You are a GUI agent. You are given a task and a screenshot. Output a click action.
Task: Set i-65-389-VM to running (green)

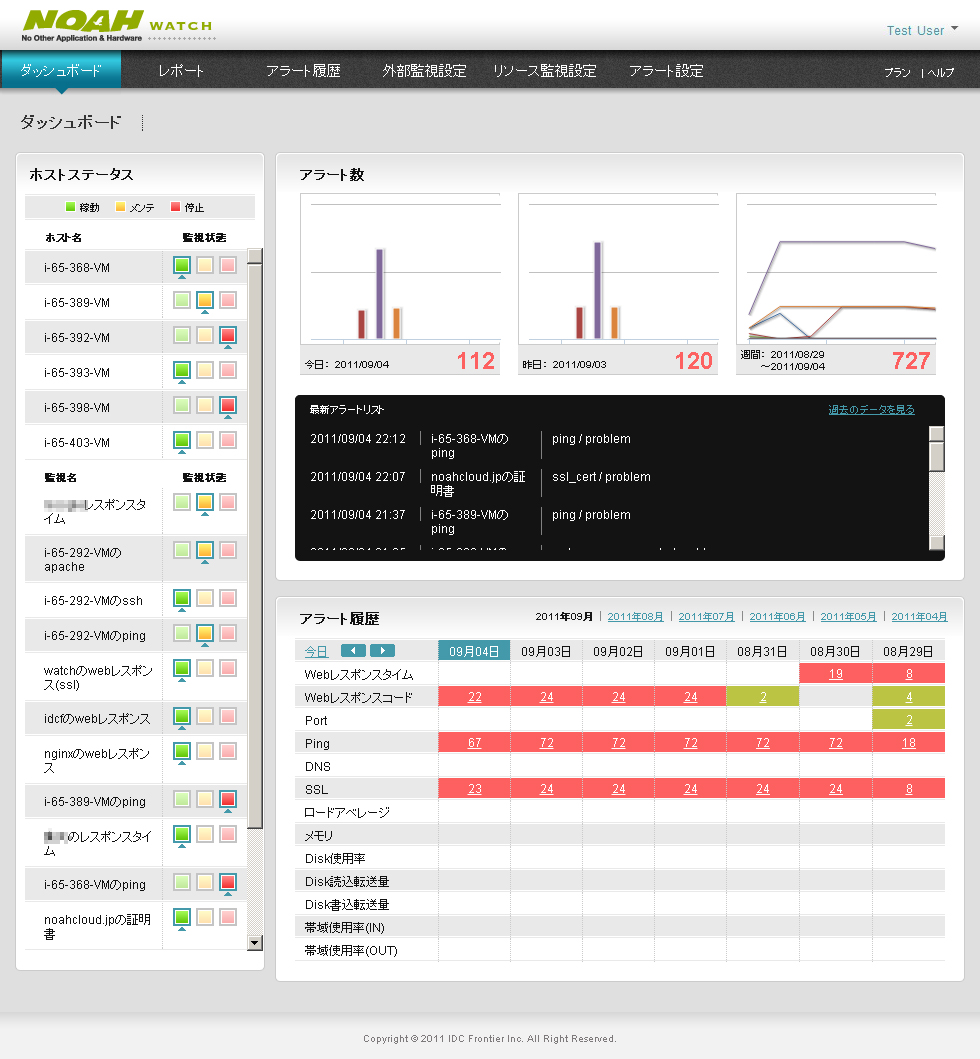pyautogui.click(x=182, y=300)
